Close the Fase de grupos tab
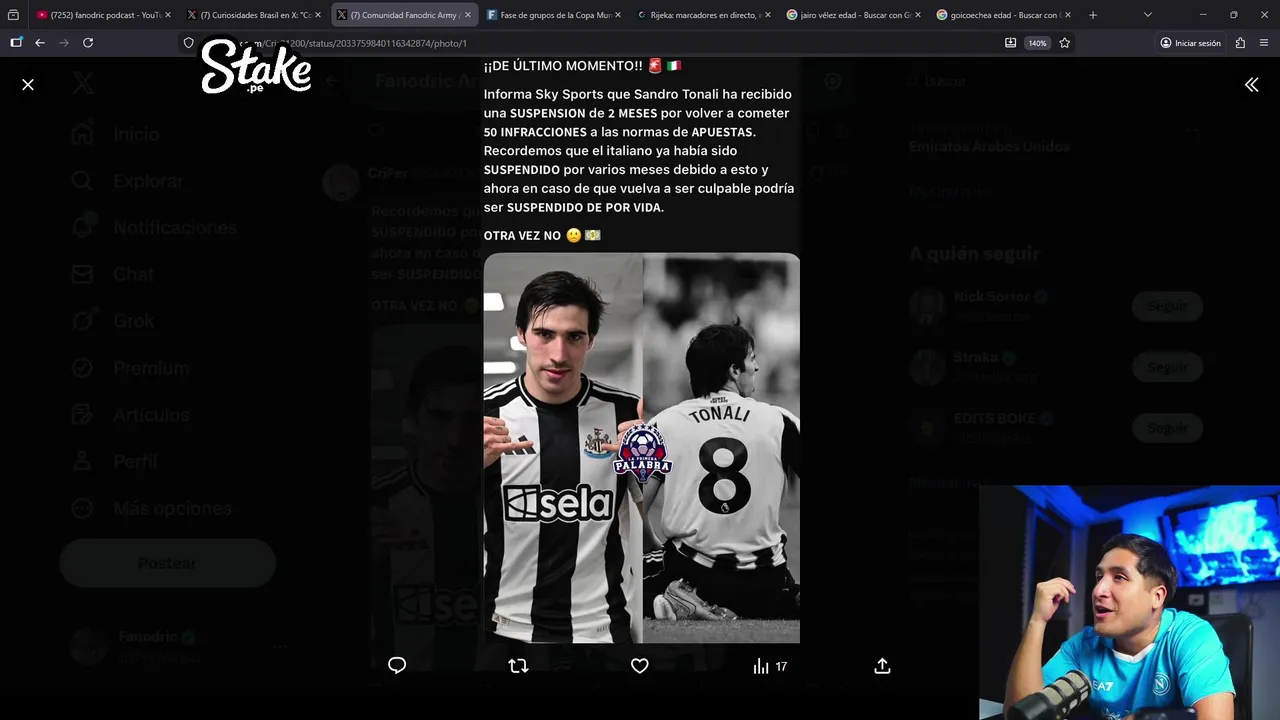The height and width of the screenshot is (720, 1280). (618, 15)
